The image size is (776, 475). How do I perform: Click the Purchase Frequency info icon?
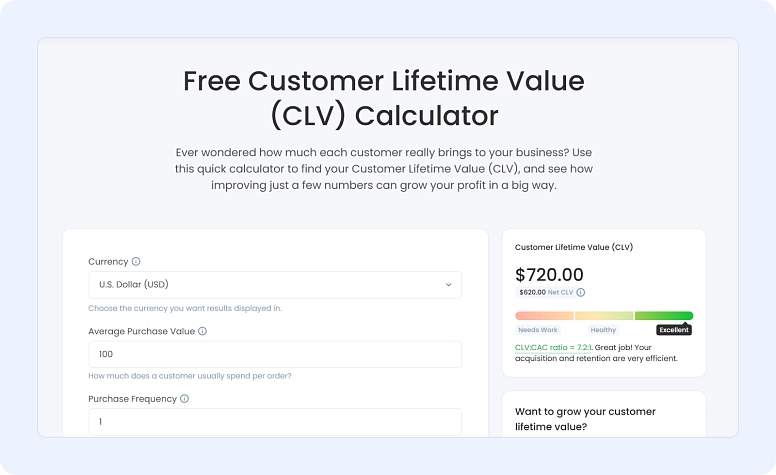tap(184, 399)
